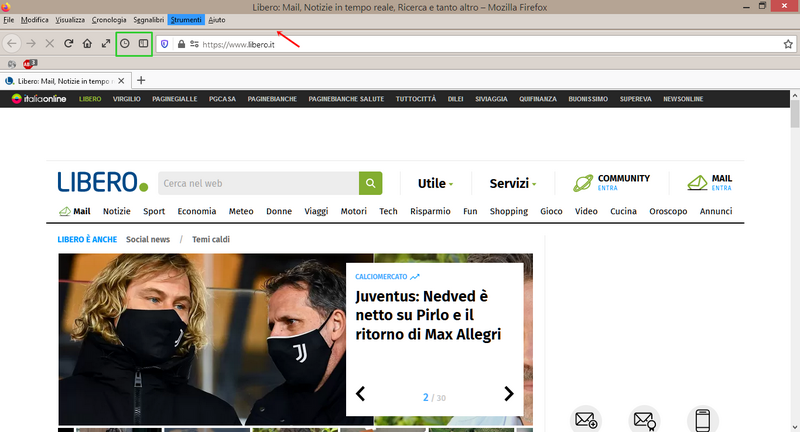Open the Modifica menu
Screen dimensions: 800x432
[35, 20]
